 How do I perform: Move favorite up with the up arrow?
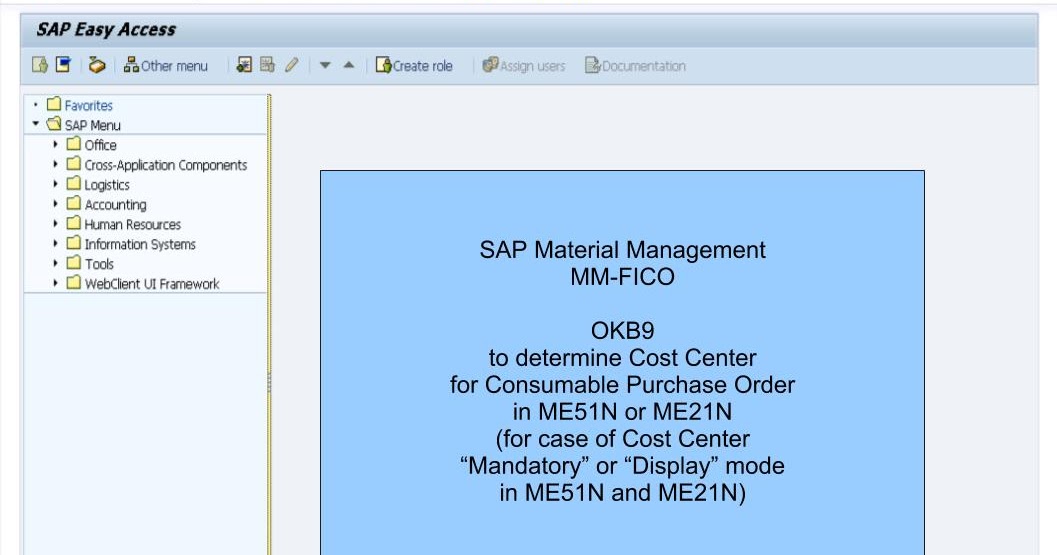[349, 65]
